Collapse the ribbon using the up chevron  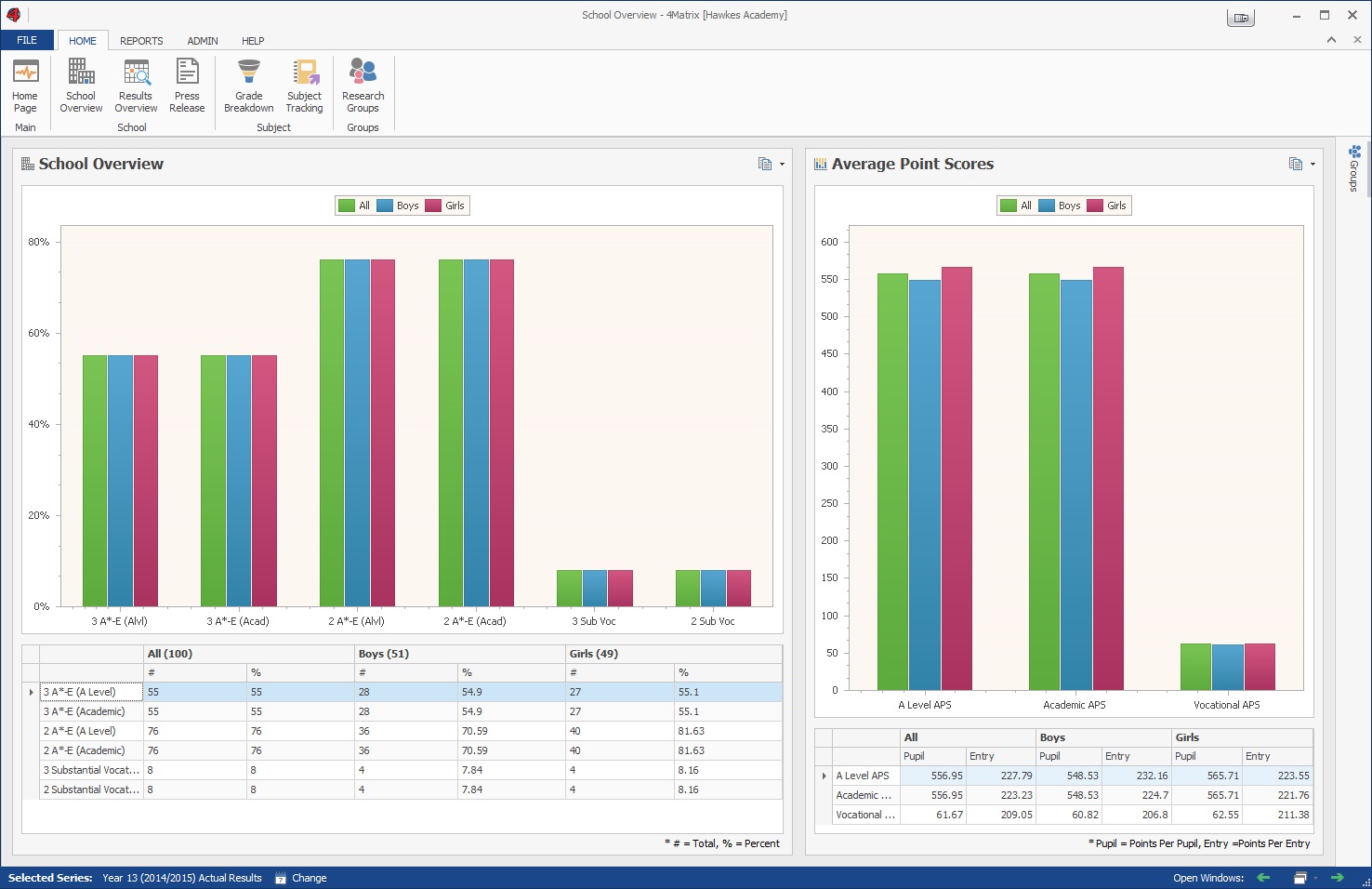pos(1331,40)
